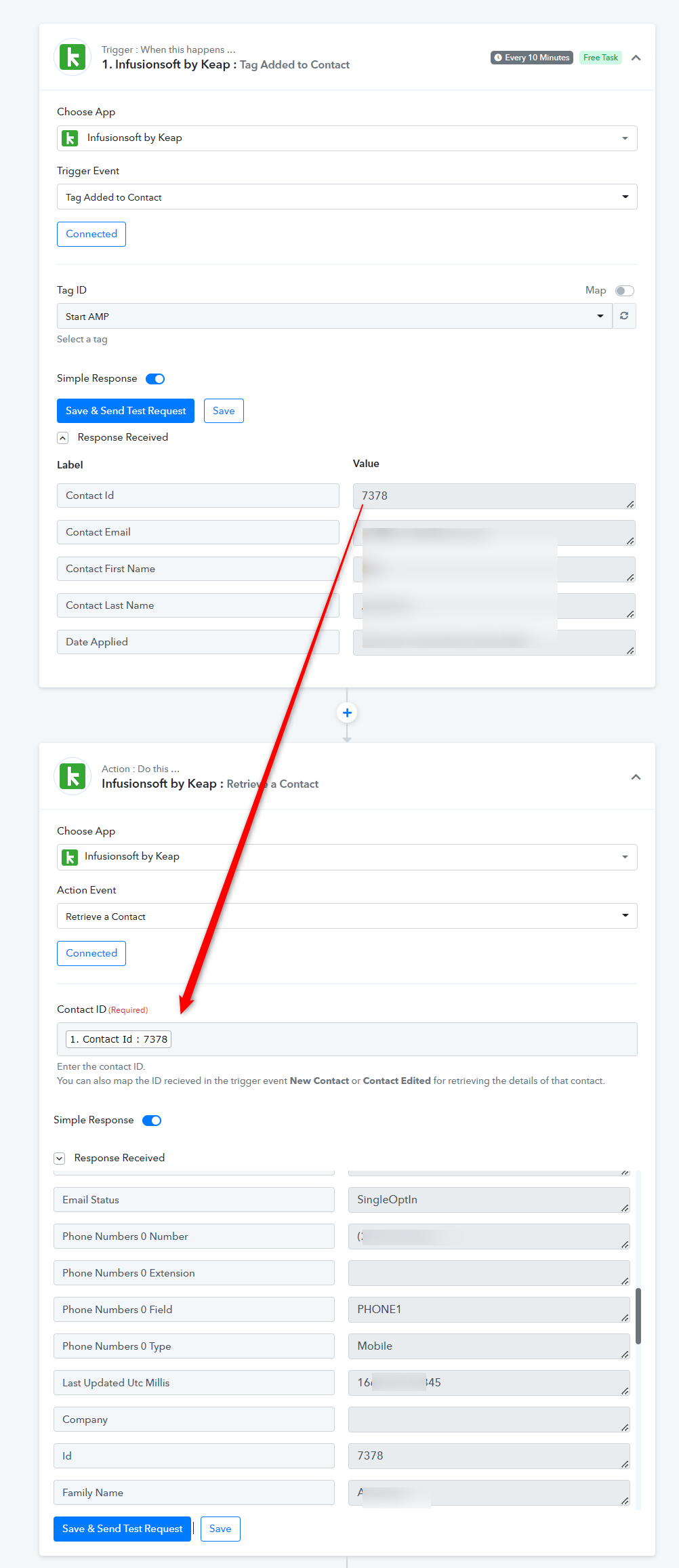The image size is (679, 1568).
Task: Click Phone Numbers 0 Type label
Action: [194, 1346]
